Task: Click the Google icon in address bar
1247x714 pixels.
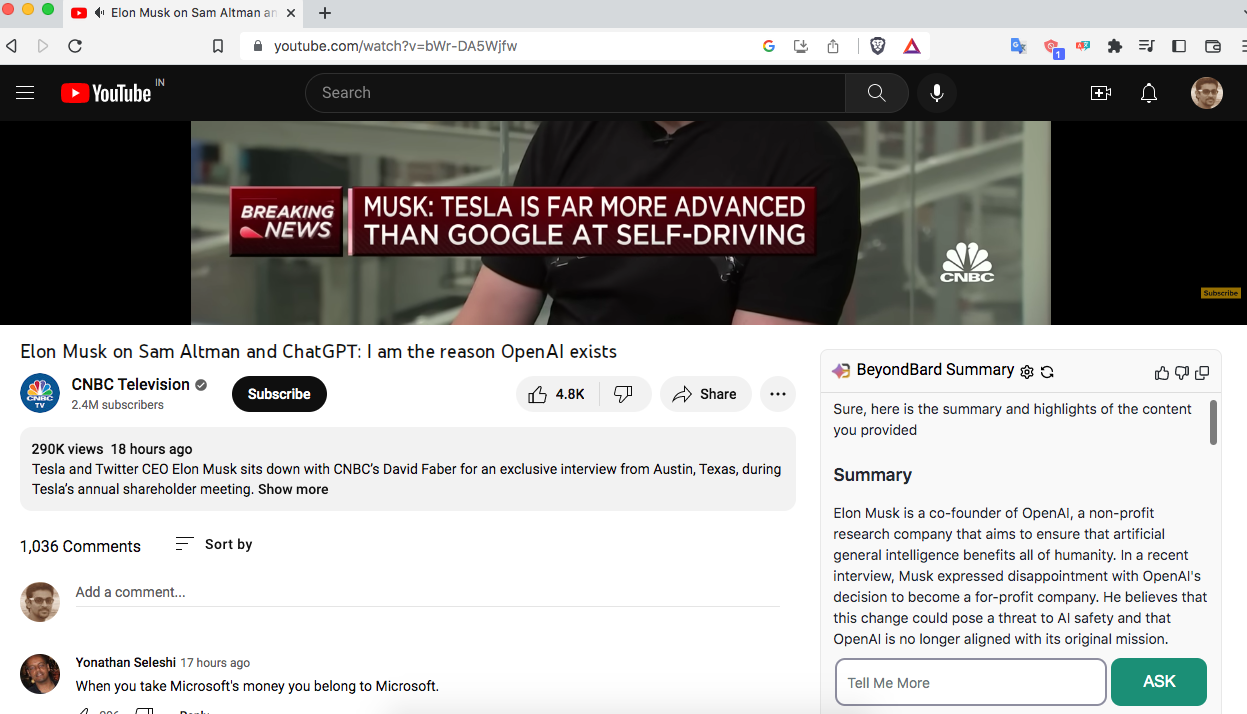Action: (x=769, y=46)
